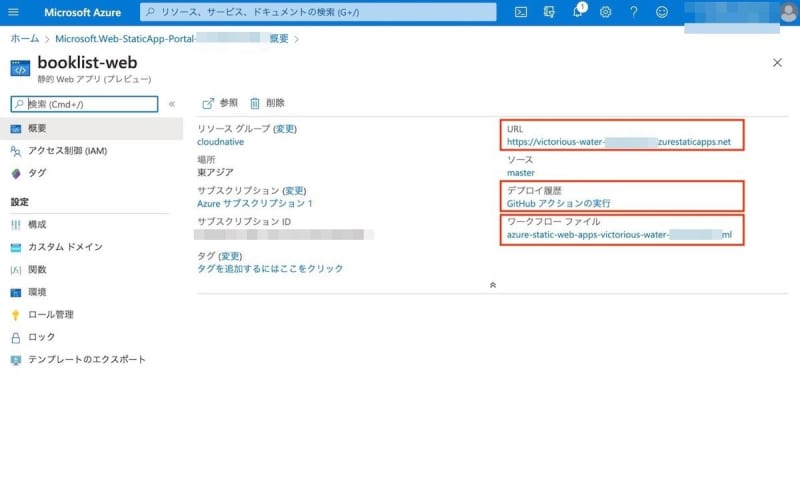Click the 構成 sliders icon
The width and height of the screenshot is (800, 491).
tap(16, 225)
